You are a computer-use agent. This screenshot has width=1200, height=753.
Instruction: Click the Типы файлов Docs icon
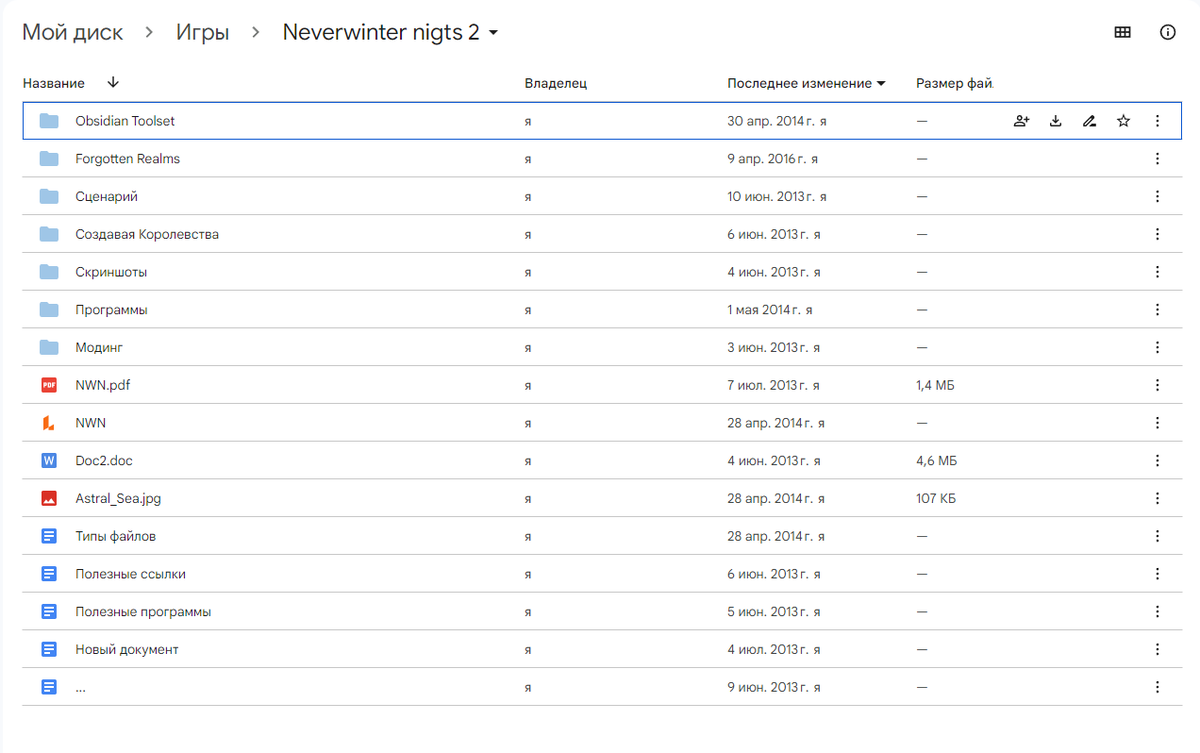coord(49,536)
